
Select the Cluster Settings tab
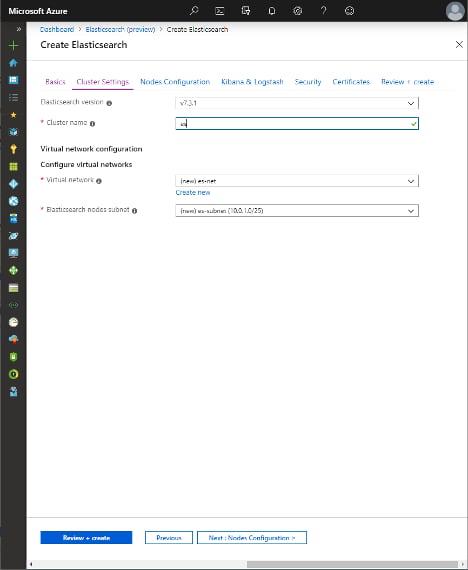103,82
